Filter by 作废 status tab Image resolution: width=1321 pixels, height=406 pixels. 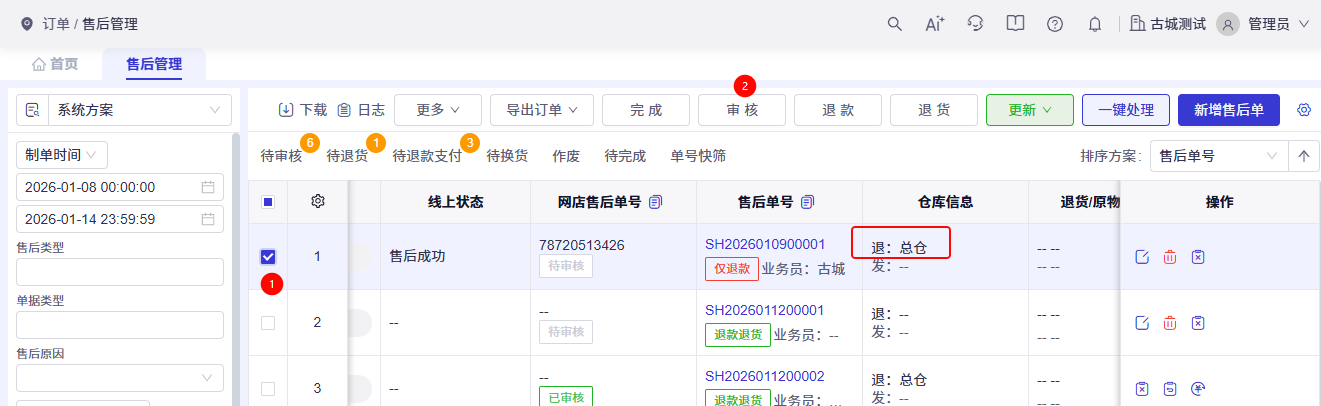pos(566,156)
